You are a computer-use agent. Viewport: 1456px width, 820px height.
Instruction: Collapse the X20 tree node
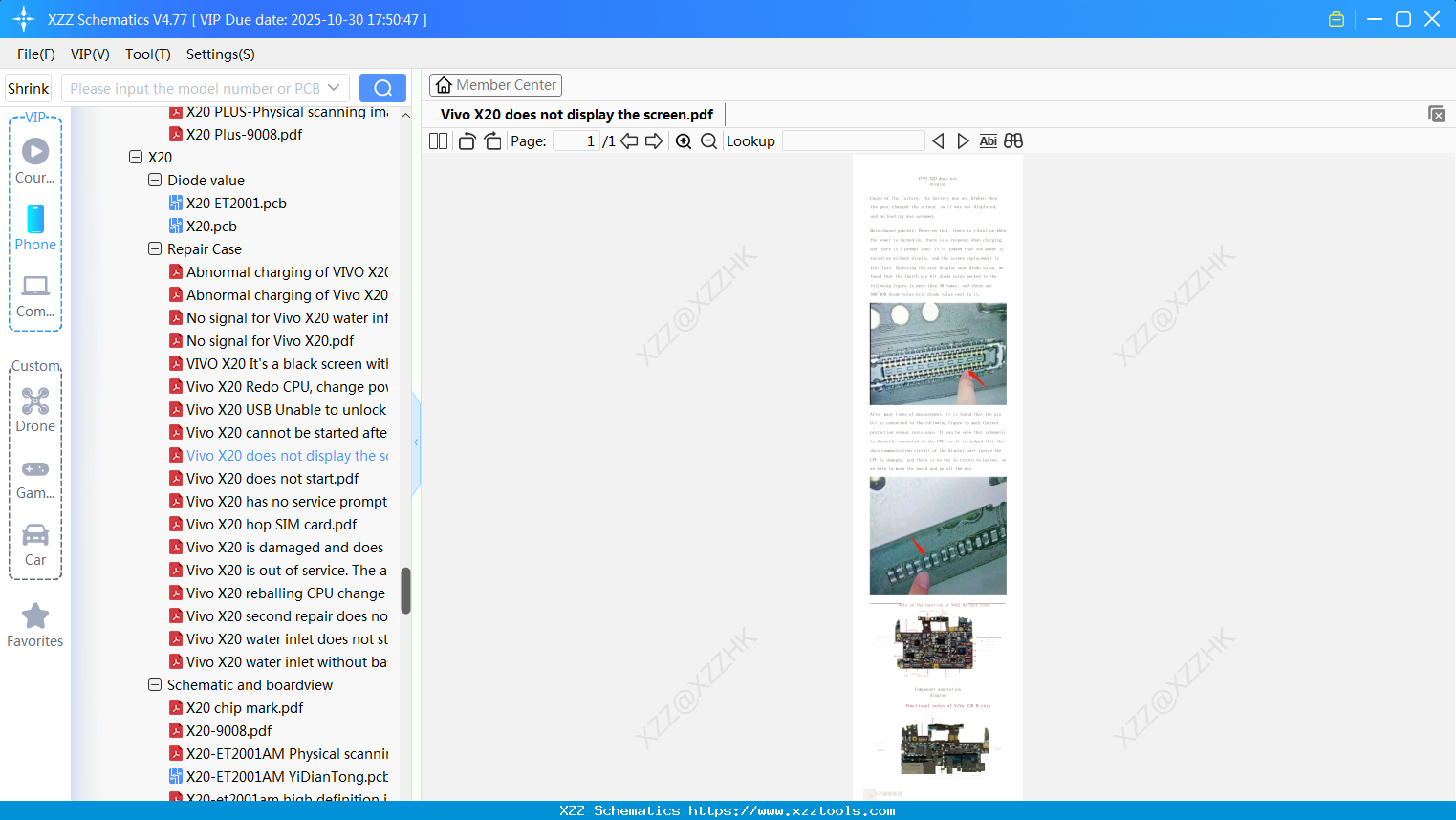(136, 157)
